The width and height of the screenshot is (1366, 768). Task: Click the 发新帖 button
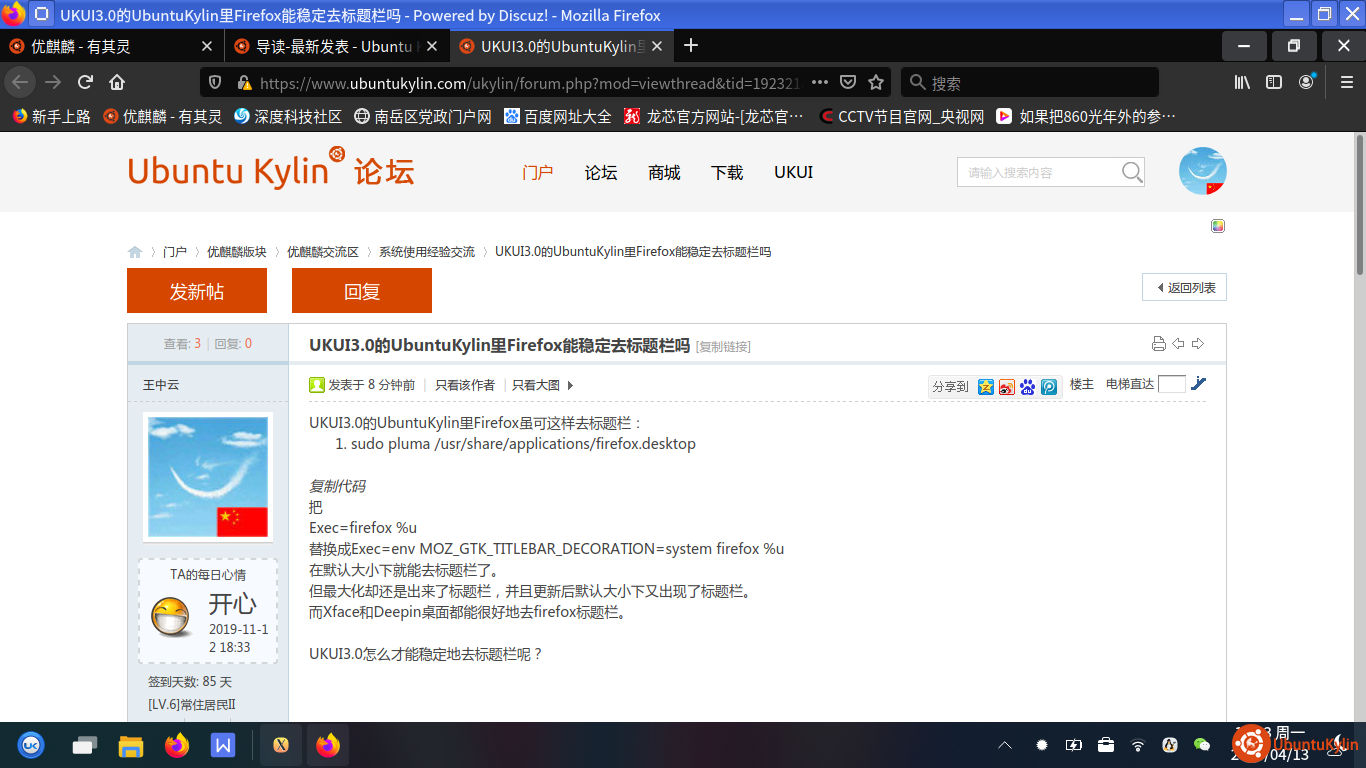[x=197, y=291]
